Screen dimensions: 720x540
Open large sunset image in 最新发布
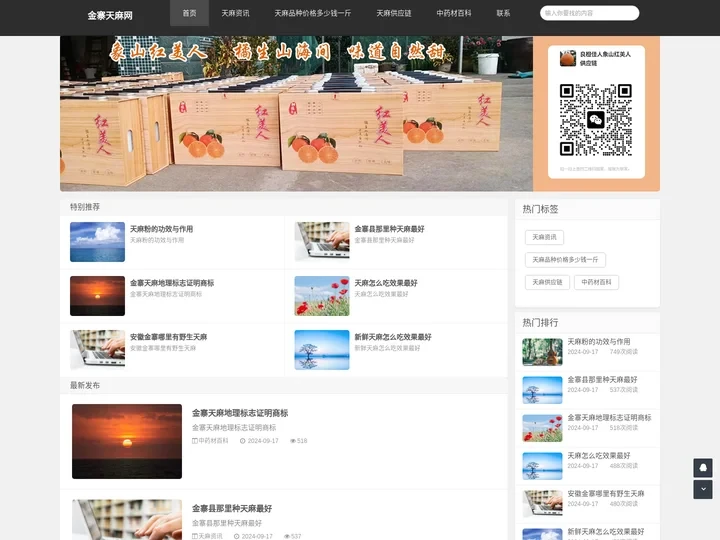(127, 441)
